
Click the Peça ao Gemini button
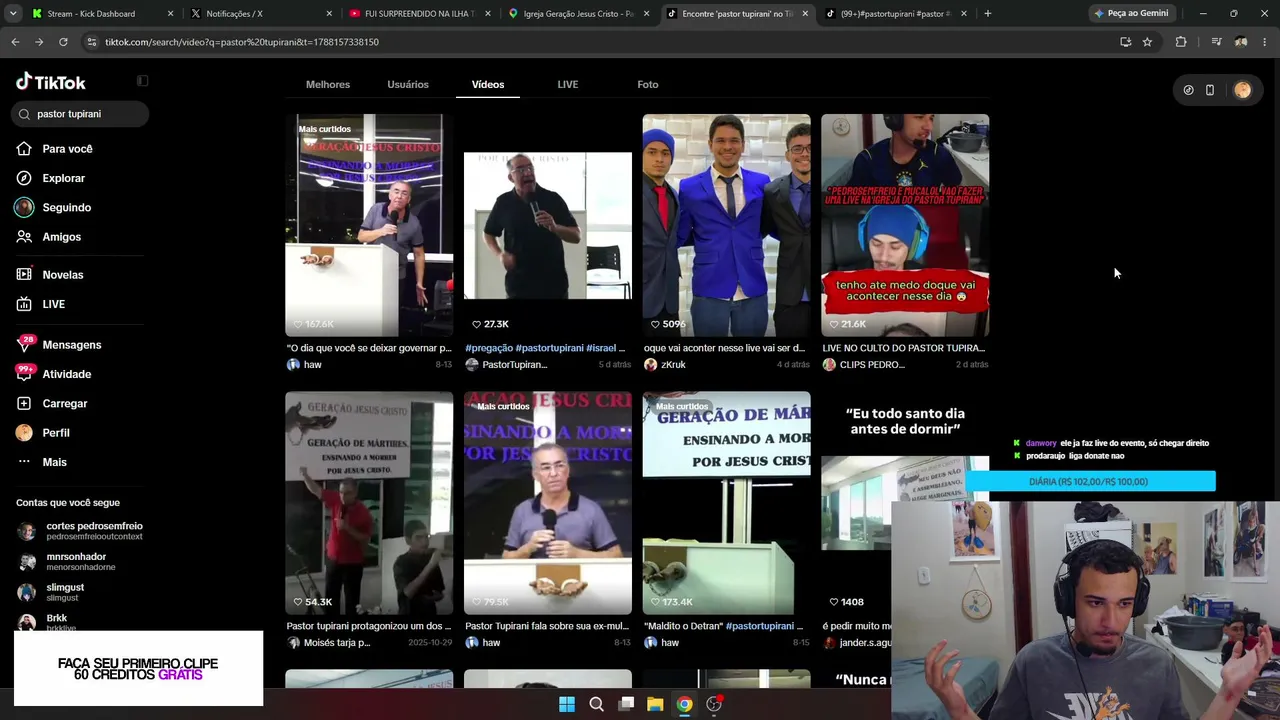coord(1131,14)
